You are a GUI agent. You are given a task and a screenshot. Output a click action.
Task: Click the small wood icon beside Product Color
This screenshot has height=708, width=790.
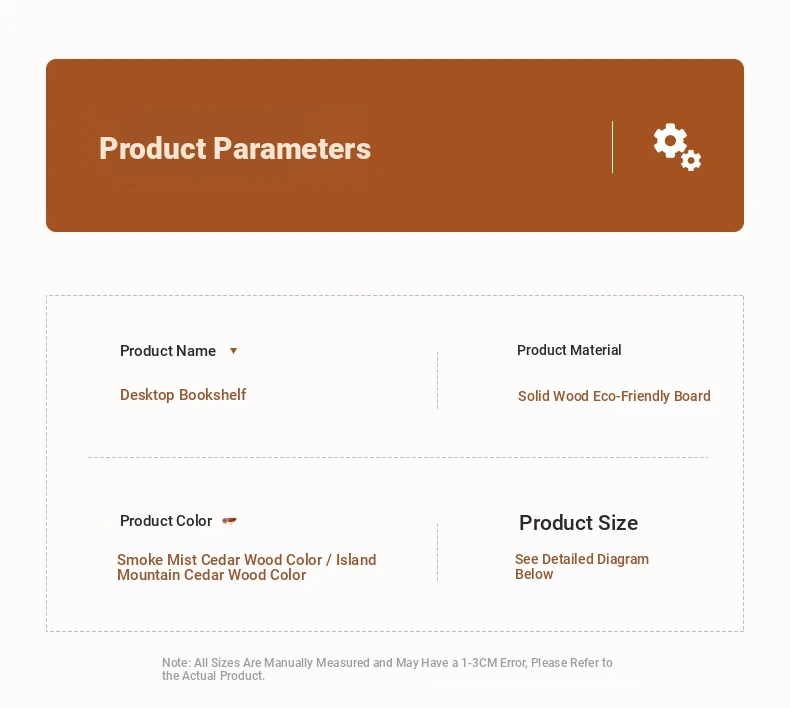click(229, 521)
